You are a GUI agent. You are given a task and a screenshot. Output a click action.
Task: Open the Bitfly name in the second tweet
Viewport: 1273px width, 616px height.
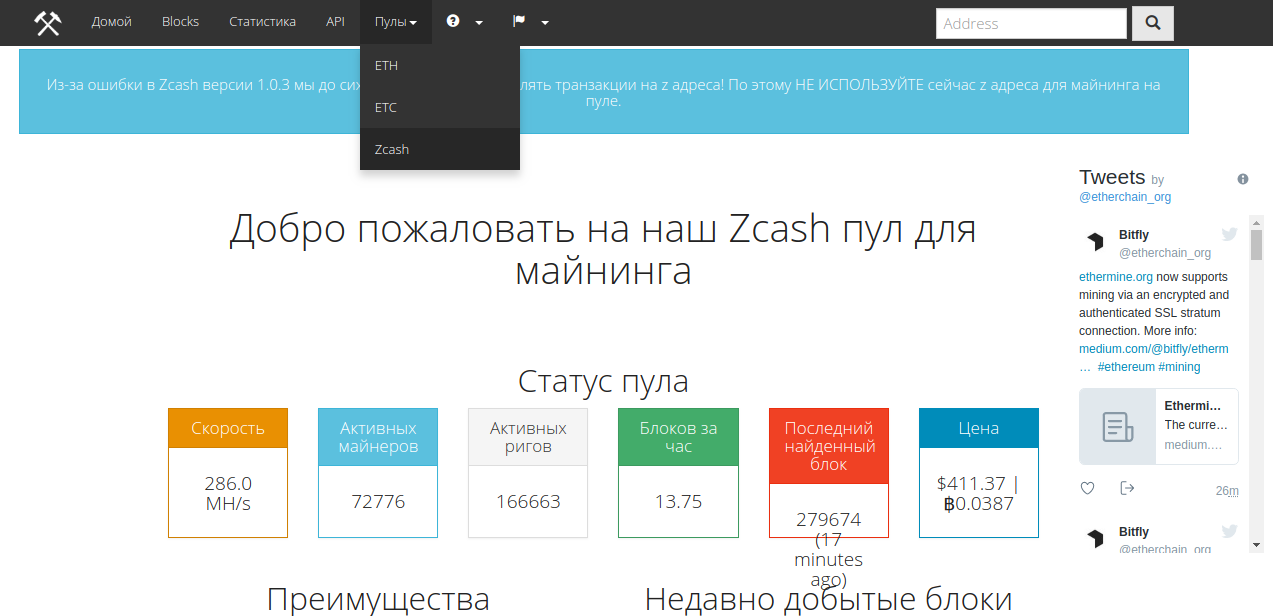(1134, 532)
